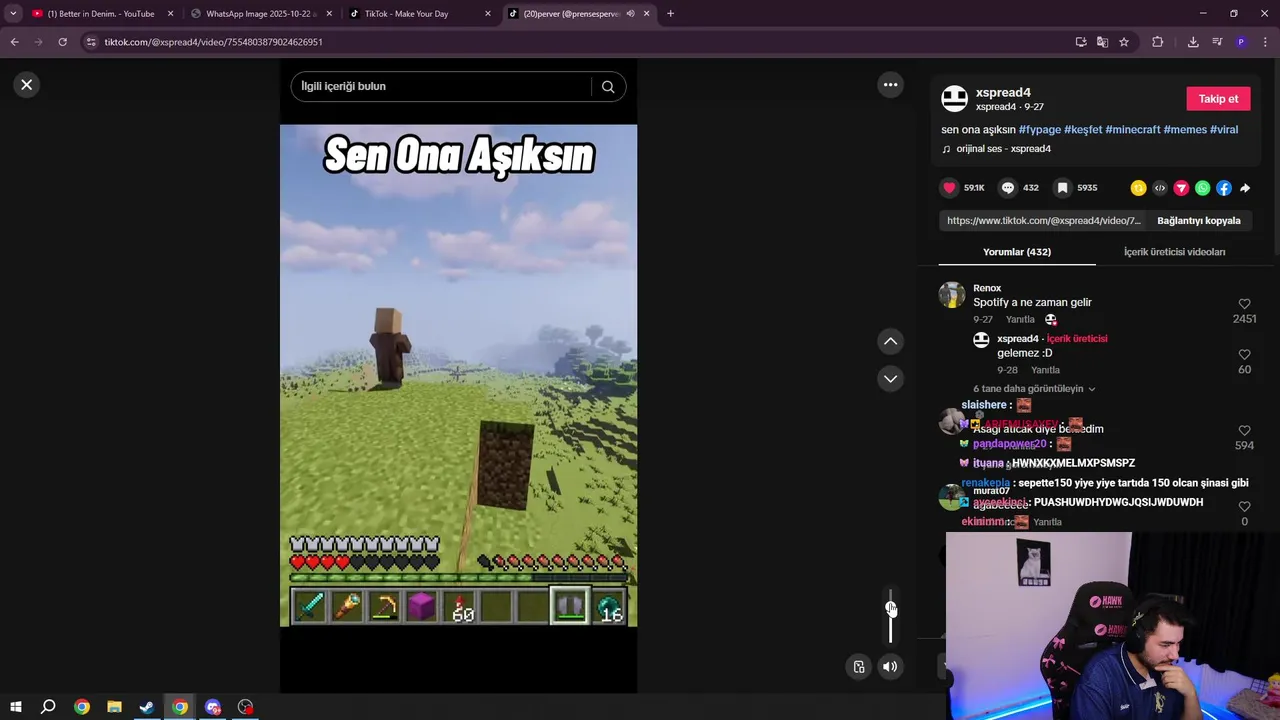Reload the TikTok page
The image size is (1280, 720).
pyautogui.click(x=62, y=42)
